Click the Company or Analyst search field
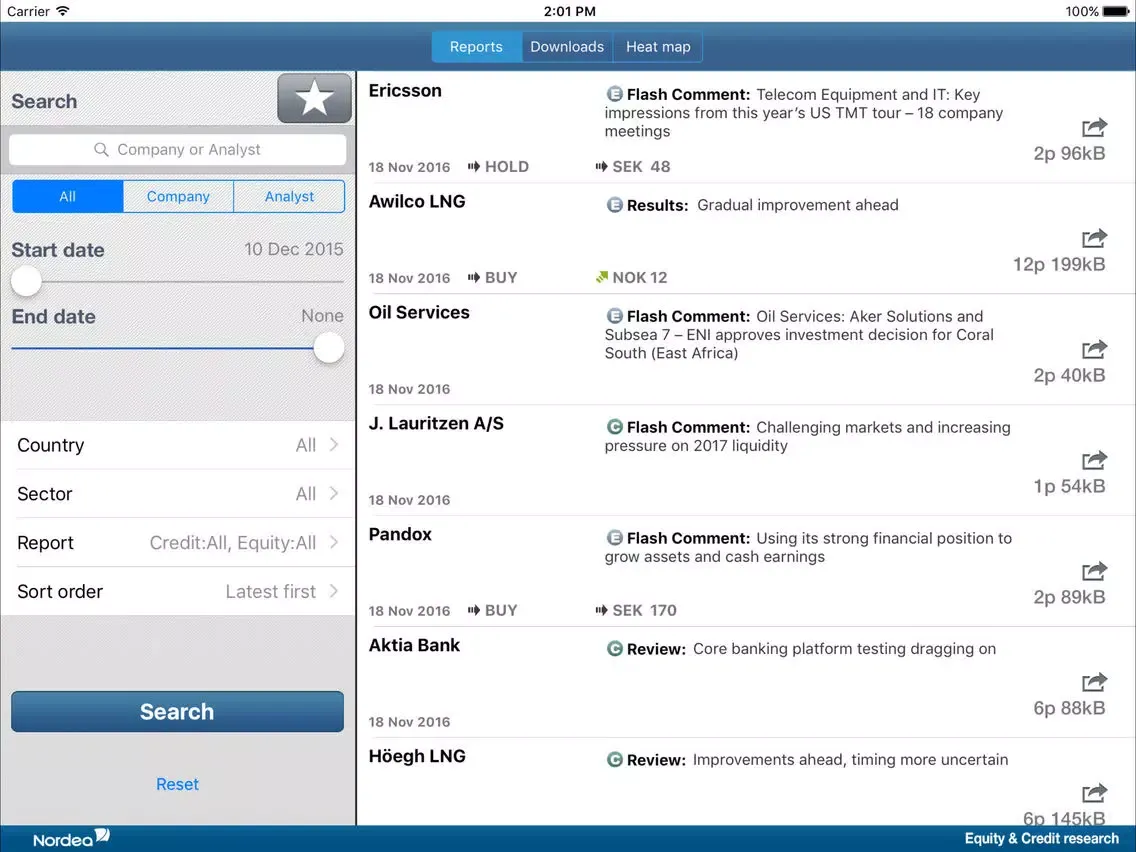The image size is (1136, 852). 178,150
